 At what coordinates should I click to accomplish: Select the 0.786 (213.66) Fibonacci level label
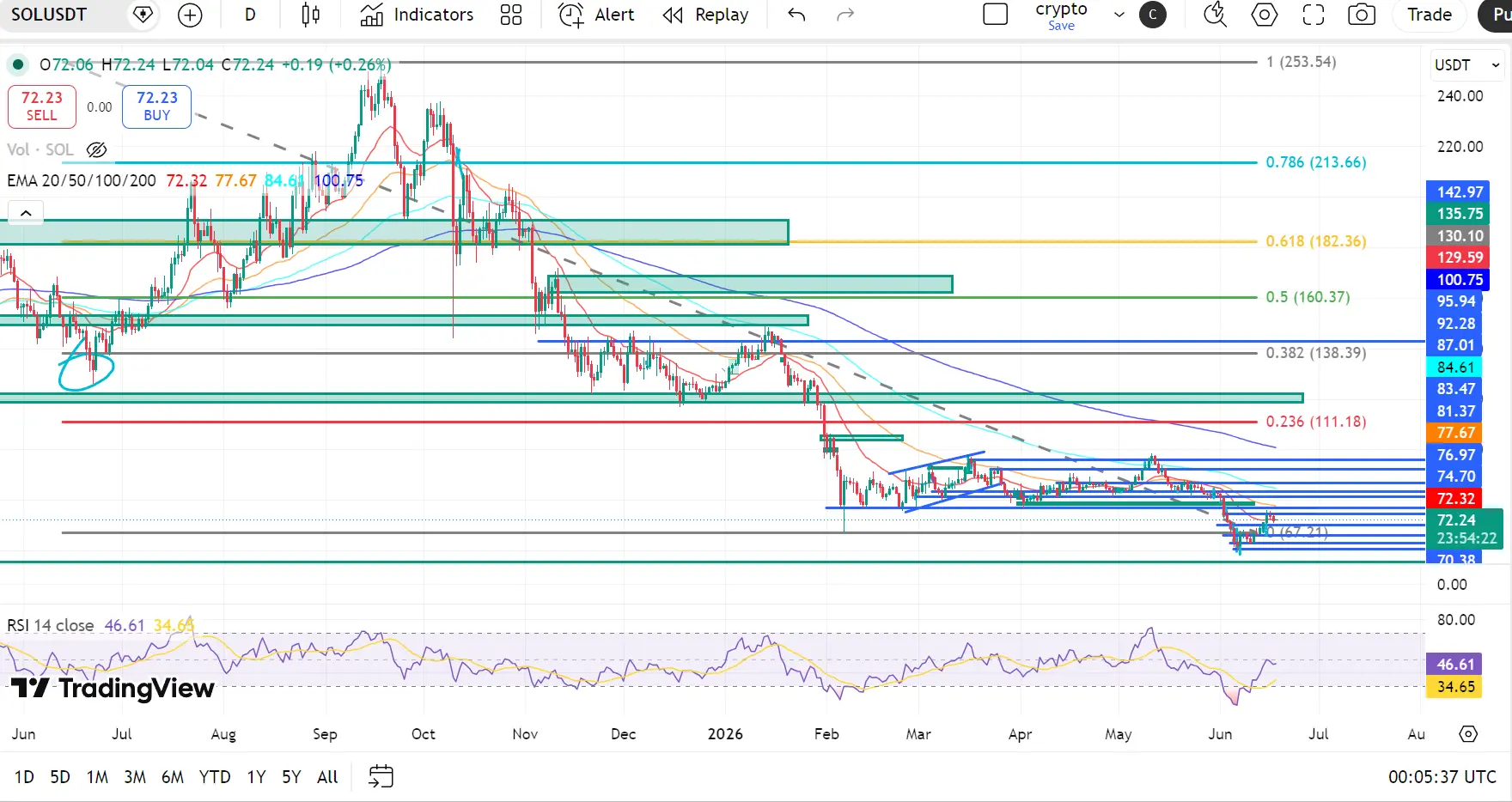(1315, 162)
